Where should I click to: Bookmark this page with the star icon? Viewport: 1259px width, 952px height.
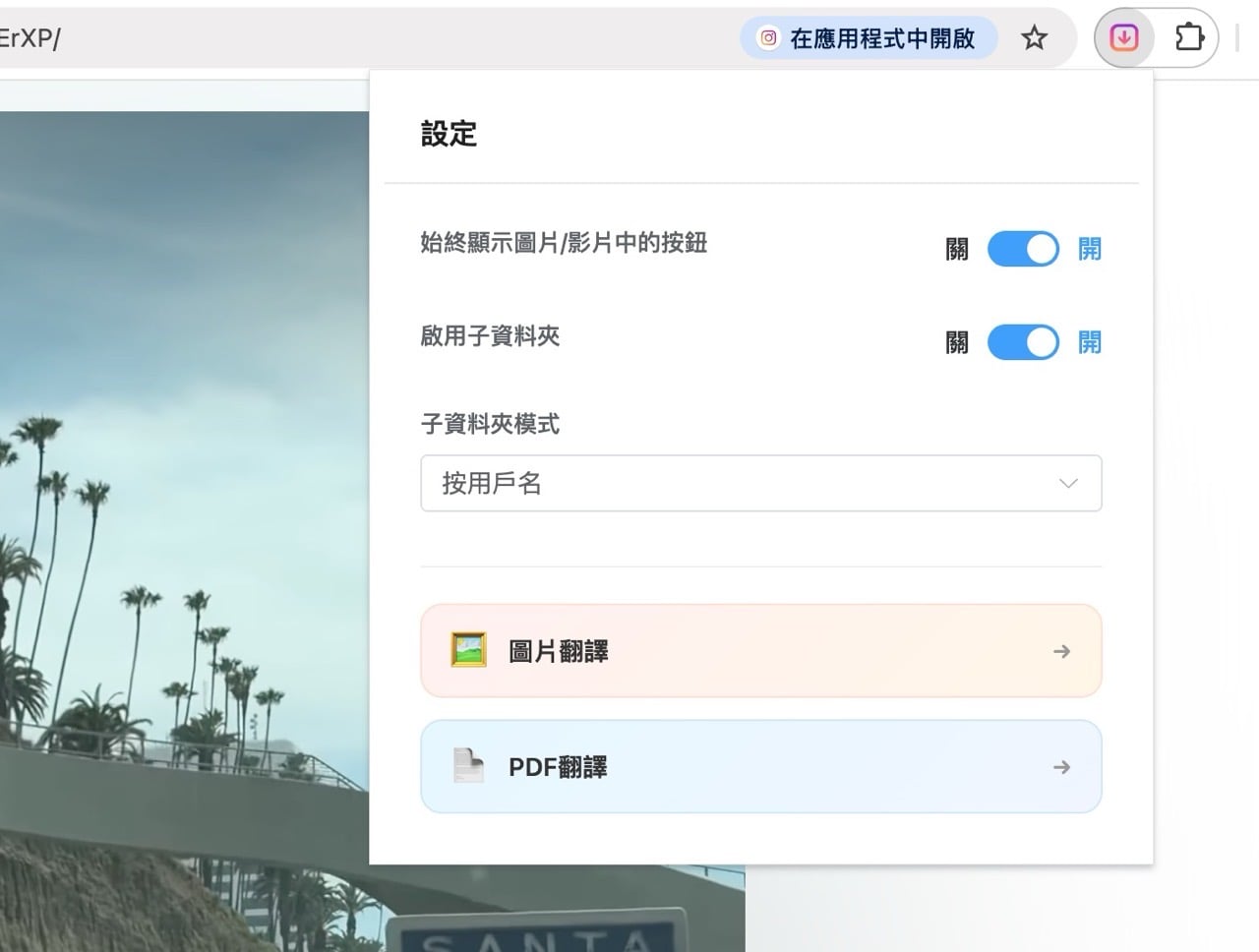[1034, 37]
